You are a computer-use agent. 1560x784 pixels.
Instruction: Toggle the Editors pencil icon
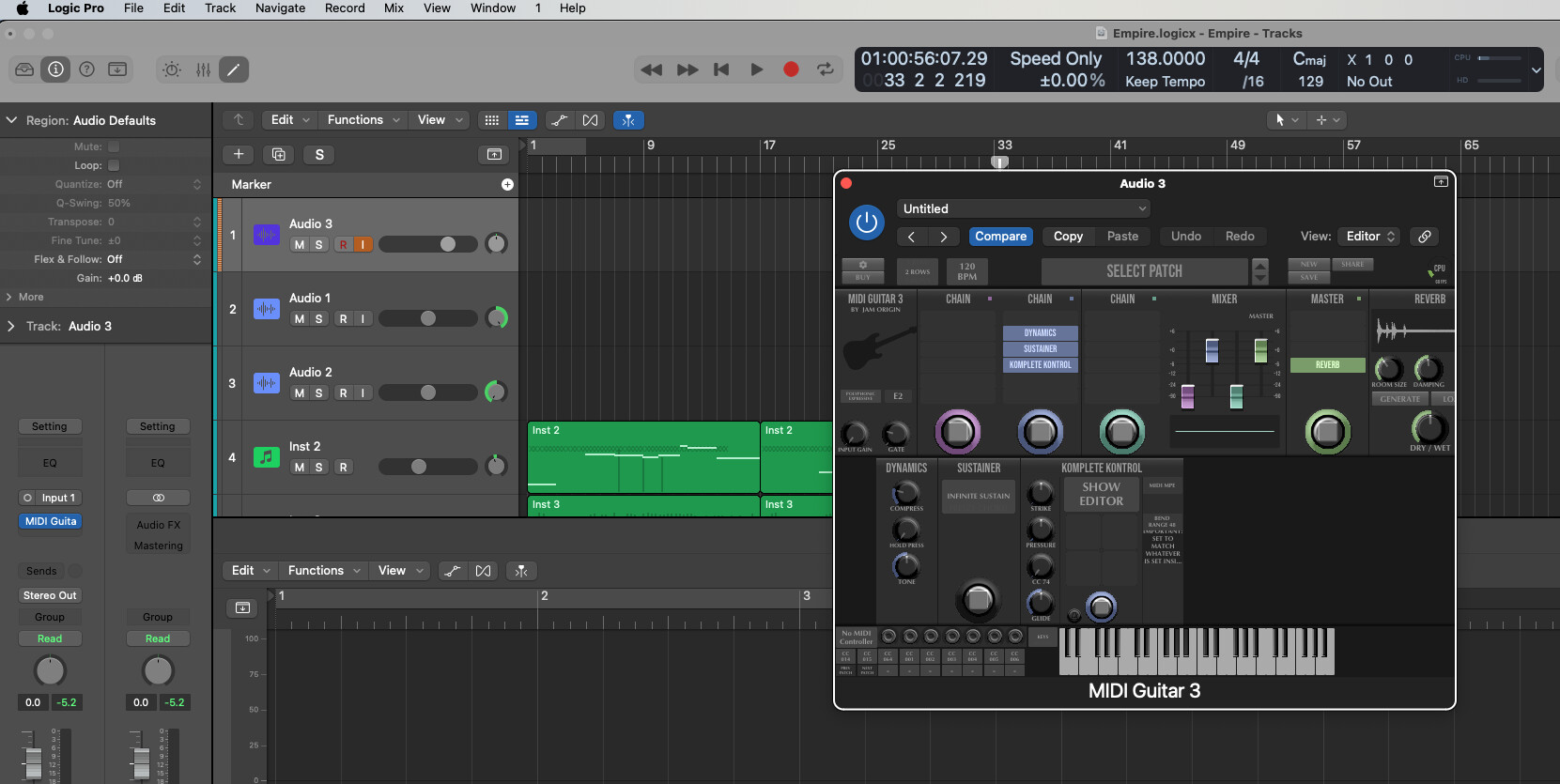tap(234, 69)
